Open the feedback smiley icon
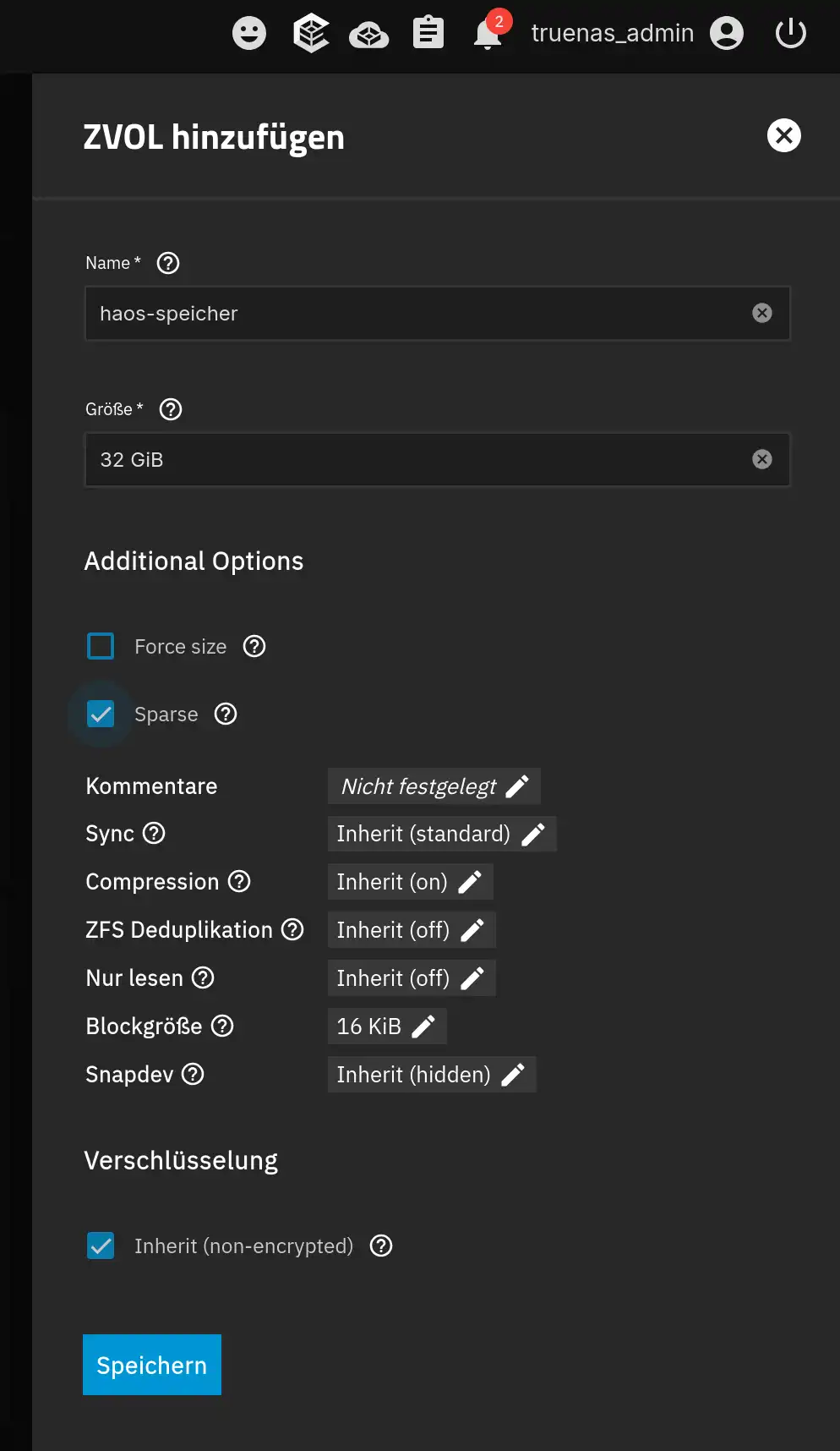The image size is (840, 1451). (x=249, y=34)
